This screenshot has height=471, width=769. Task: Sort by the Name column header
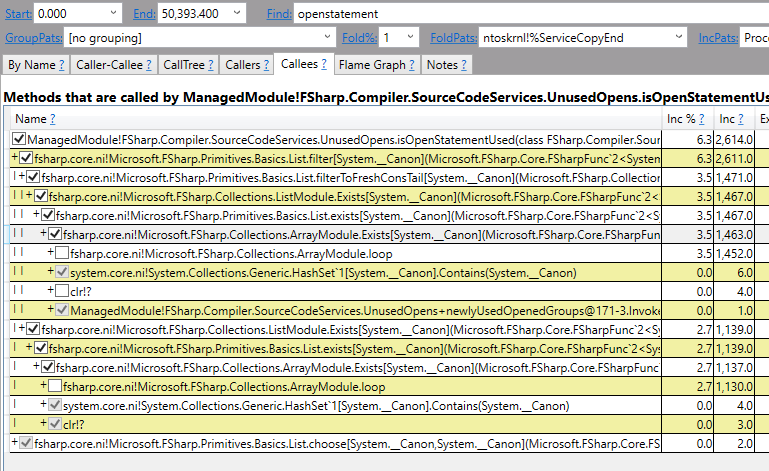click(30, 119)
